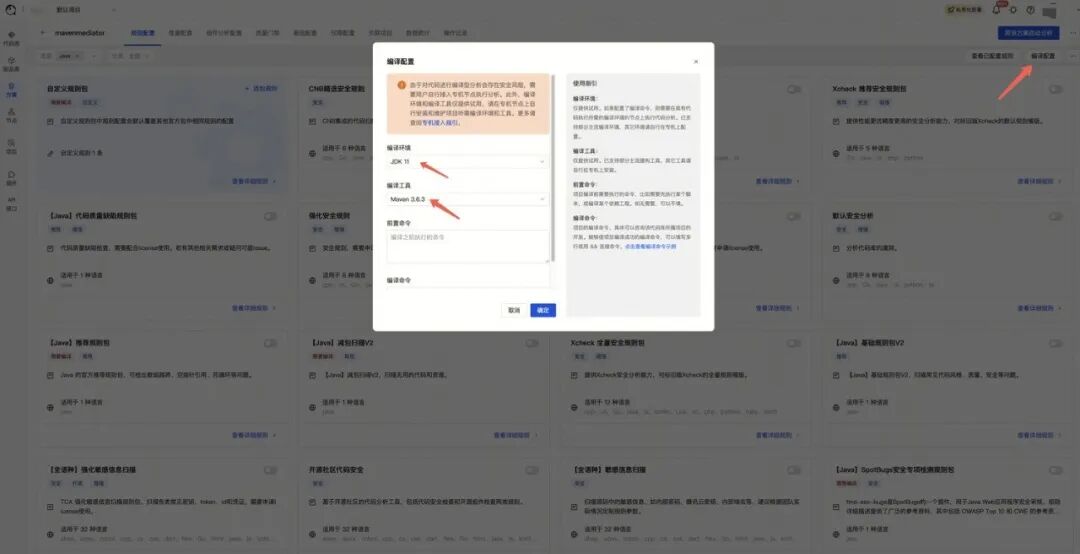1080x554 pixels.
Task: Click into the 编译命令 field in the dialog
Action: tap(467, 289)
